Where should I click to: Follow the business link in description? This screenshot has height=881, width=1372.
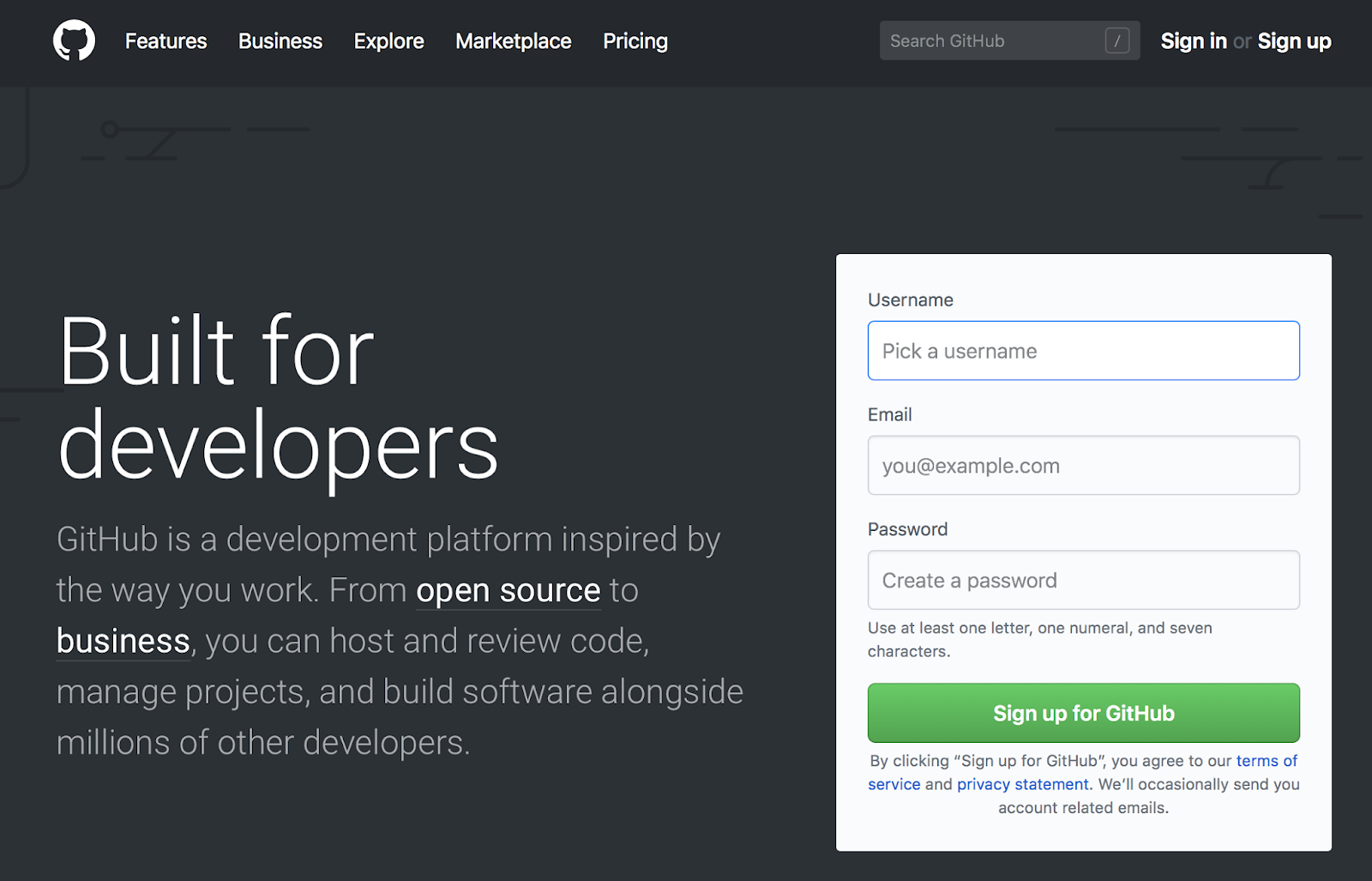123,641
